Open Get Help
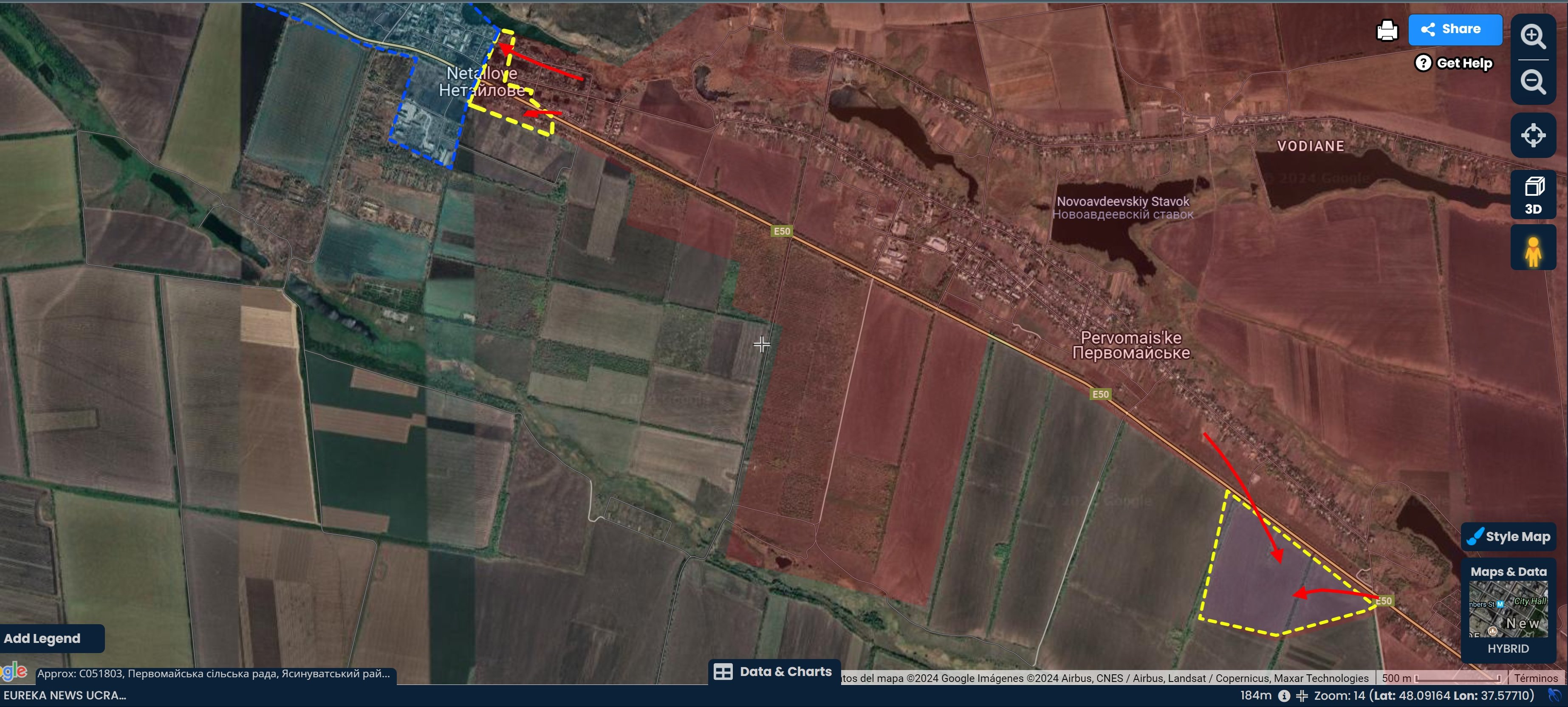Image resolution: width=1568 pixels, height=707 pixels. (1454, 63)
